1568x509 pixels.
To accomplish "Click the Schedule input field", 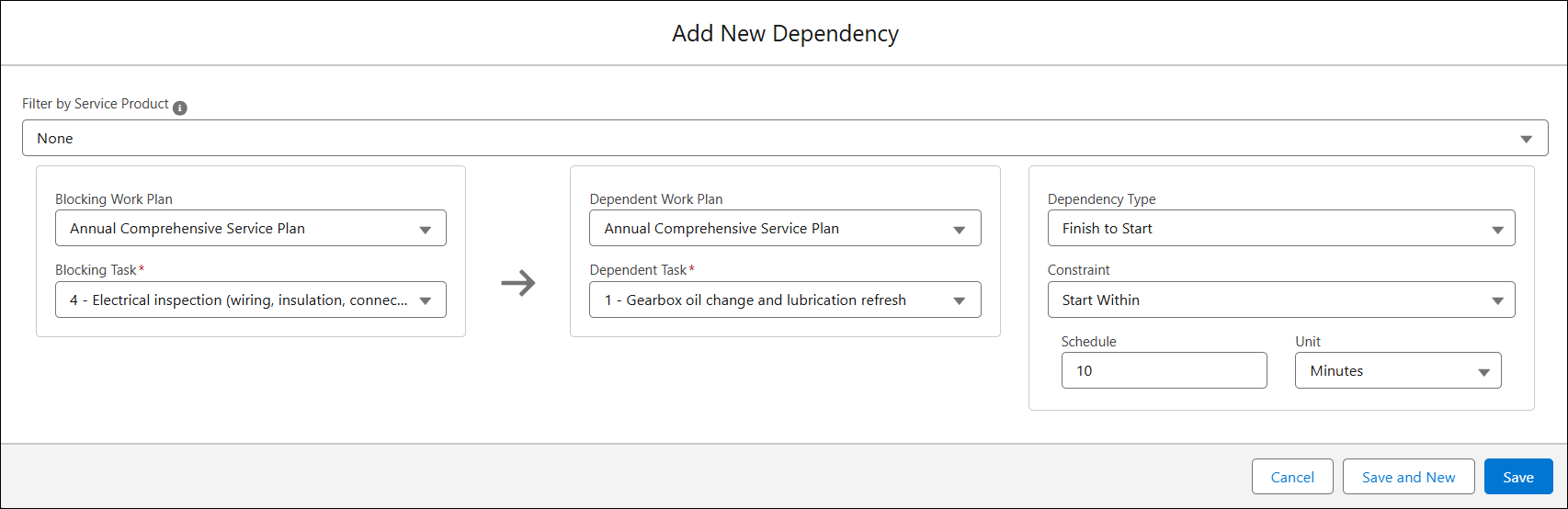I will tap(1164, 370).
